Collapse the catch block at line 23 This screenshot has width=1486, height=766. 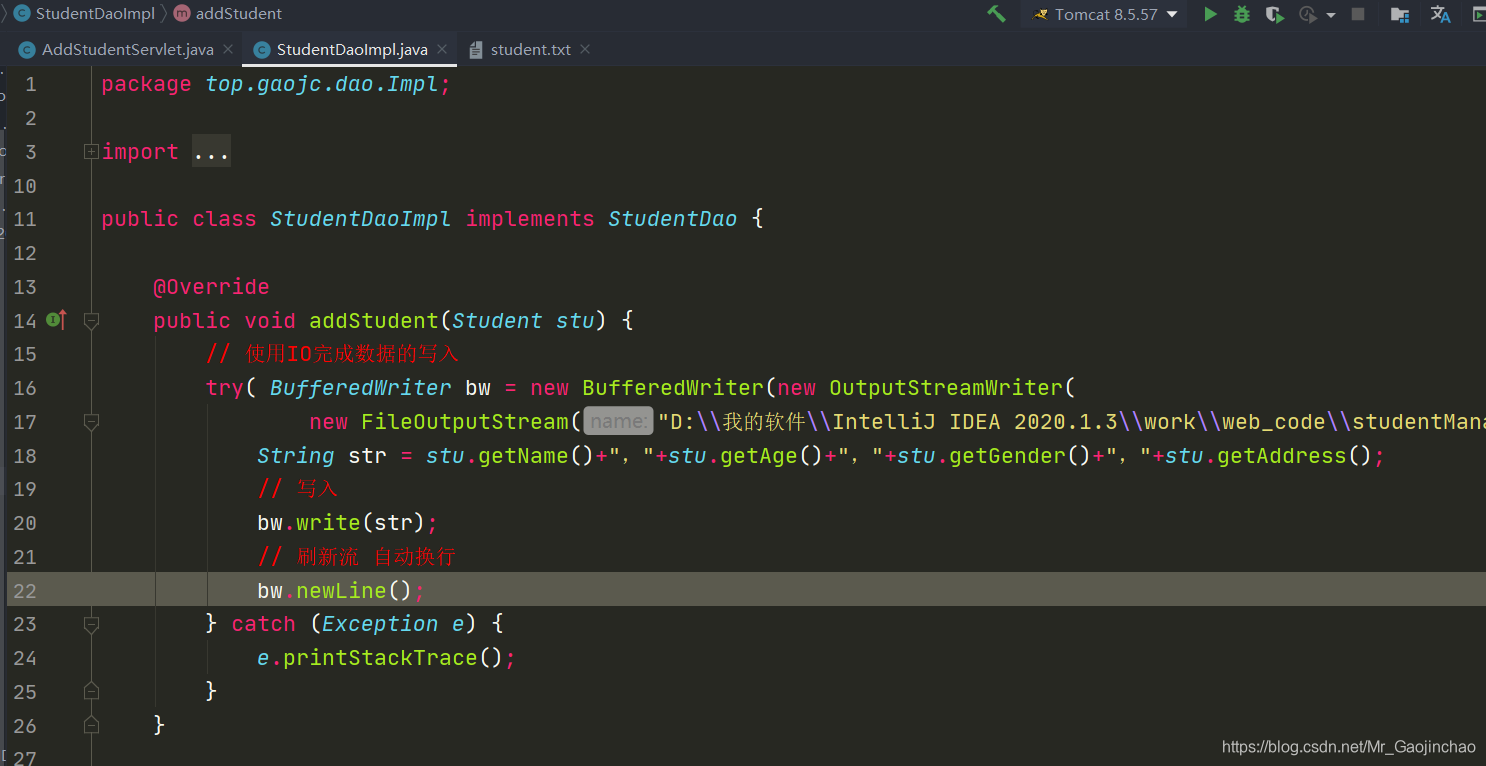point(91,624)
